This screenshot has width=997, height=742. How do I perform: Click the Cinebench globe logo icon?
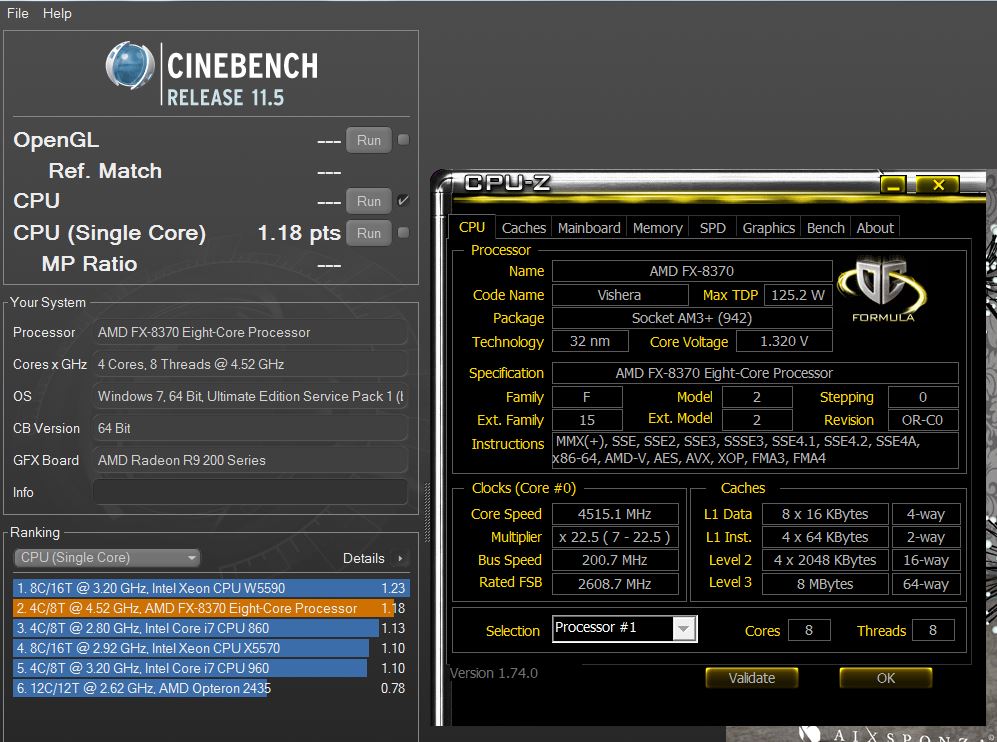[x=130, y=65]
